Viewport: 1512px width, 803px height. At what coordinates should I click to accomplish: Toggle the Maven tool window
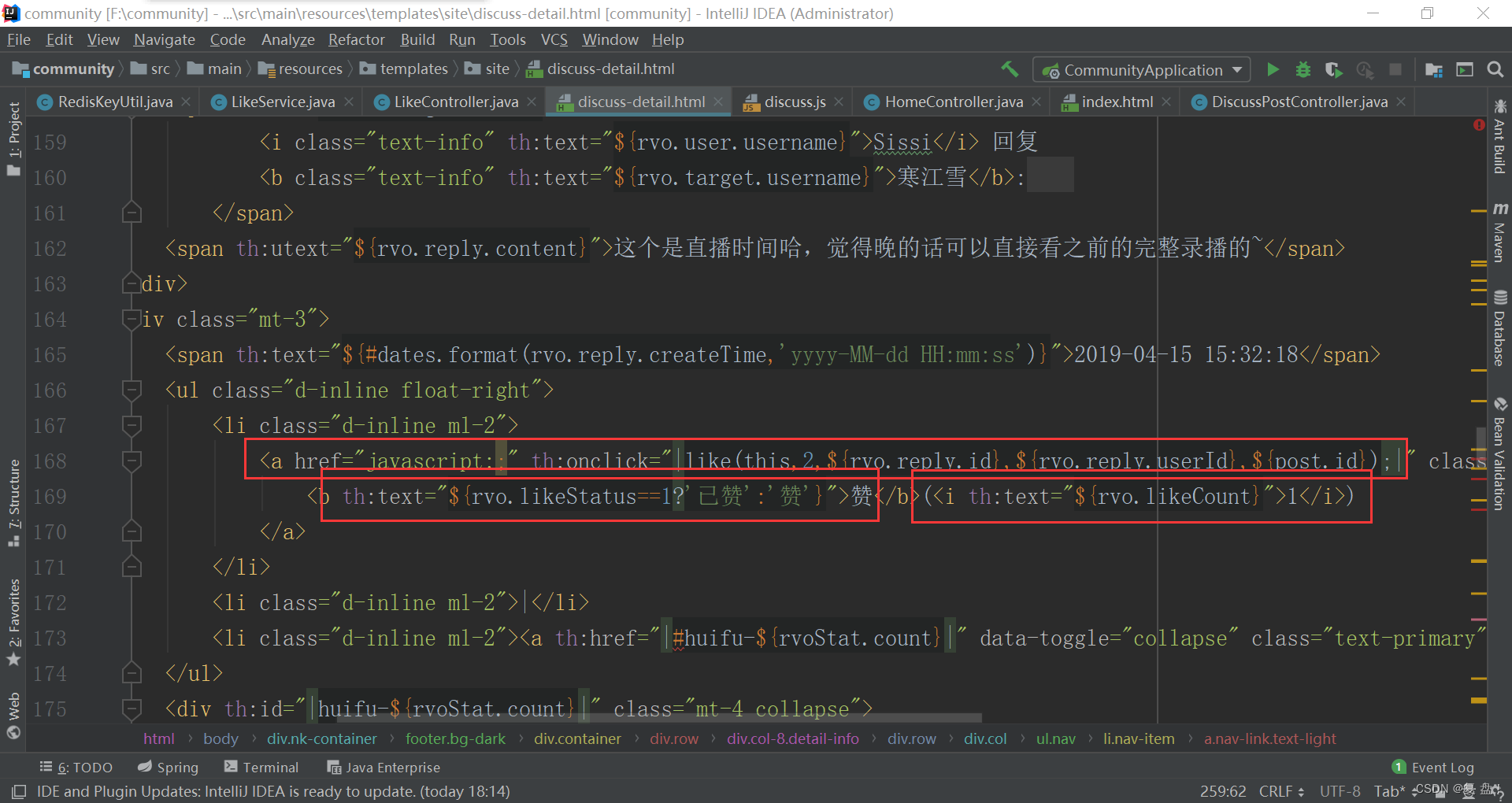1499,232
